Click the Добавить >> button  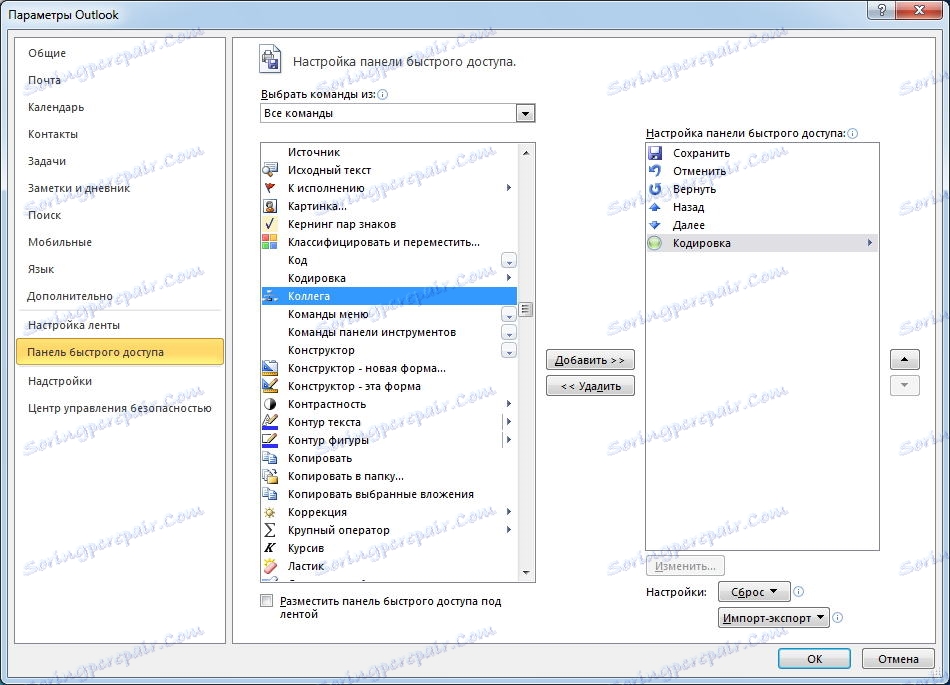(590, 360)
